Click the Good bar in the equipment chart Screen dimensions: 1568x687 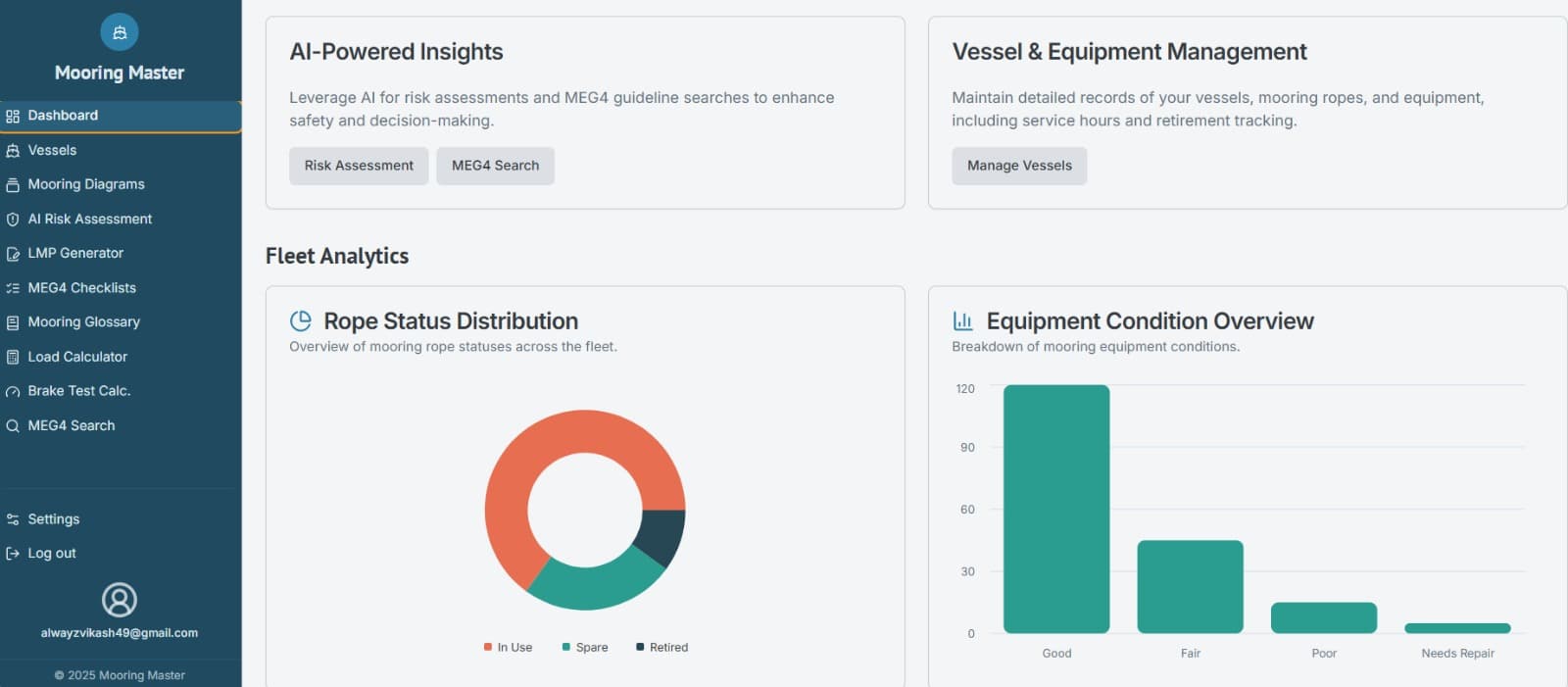[x=1056, y=509]
